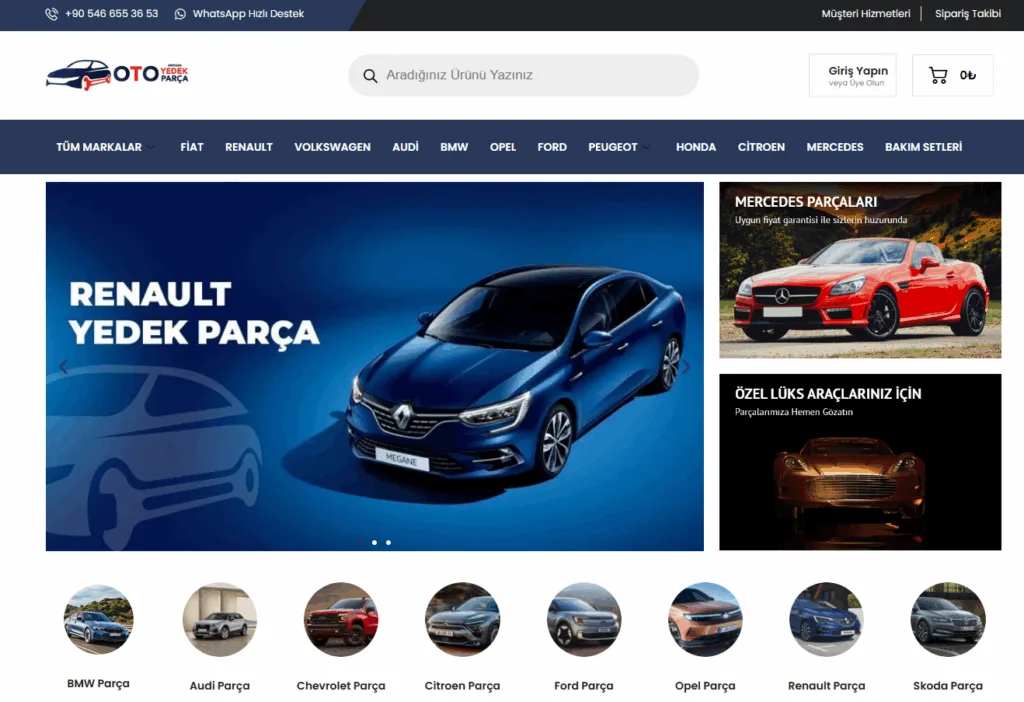This screenshot has height=702, width=1024.
Task: Select the Ford Parça circle image
Action: click(x=584, y=620)
